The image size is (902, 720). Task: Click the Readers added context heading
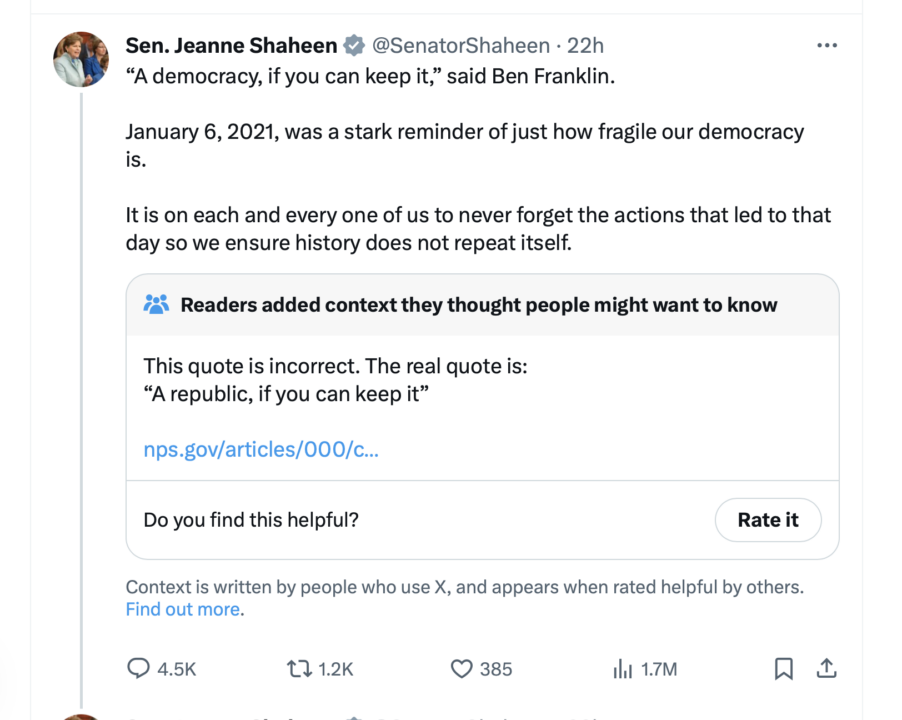[x=478, y=305]
